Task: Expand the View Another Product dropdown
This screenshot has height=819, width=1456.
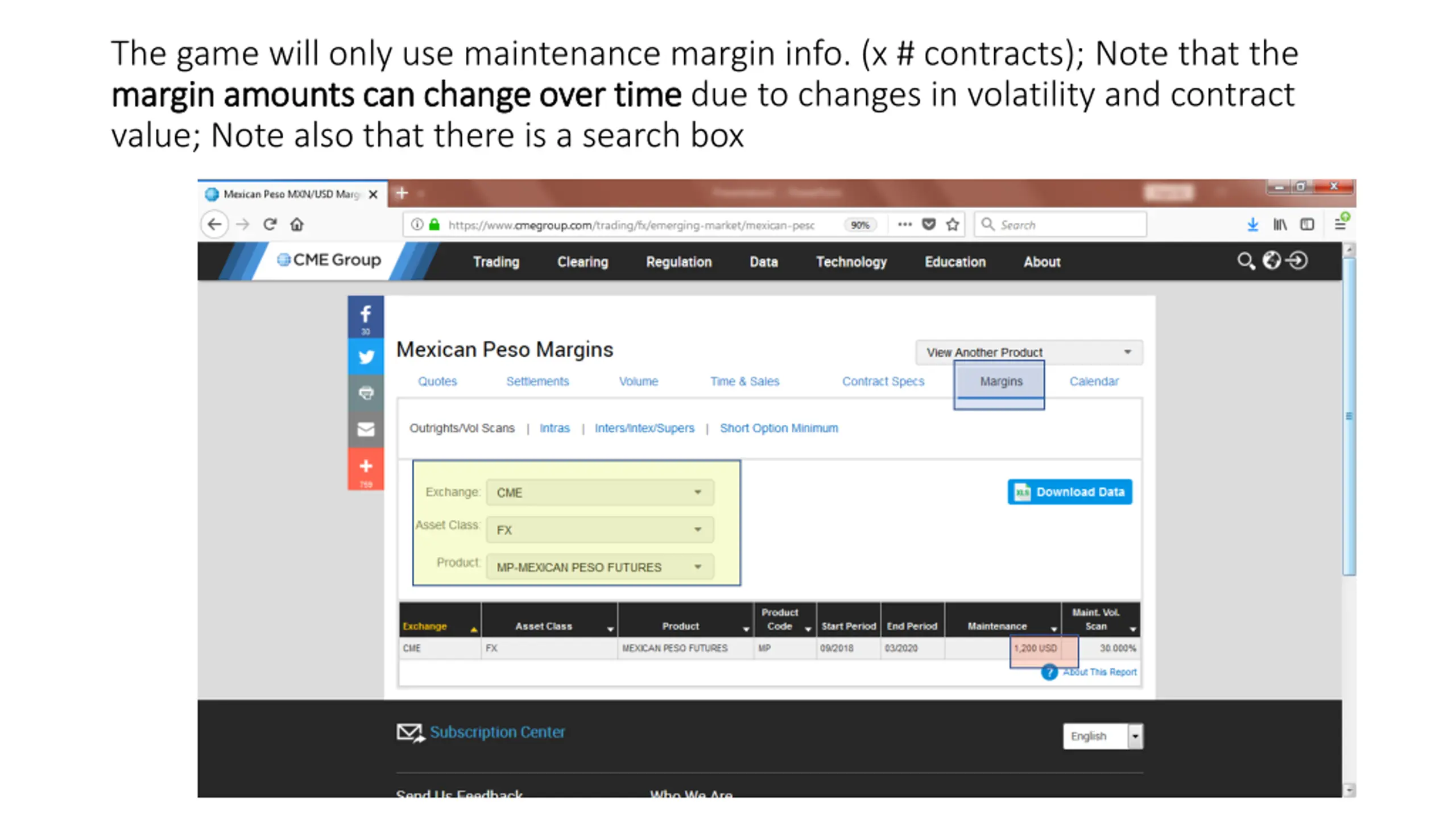Action: tap(1029, 352)
